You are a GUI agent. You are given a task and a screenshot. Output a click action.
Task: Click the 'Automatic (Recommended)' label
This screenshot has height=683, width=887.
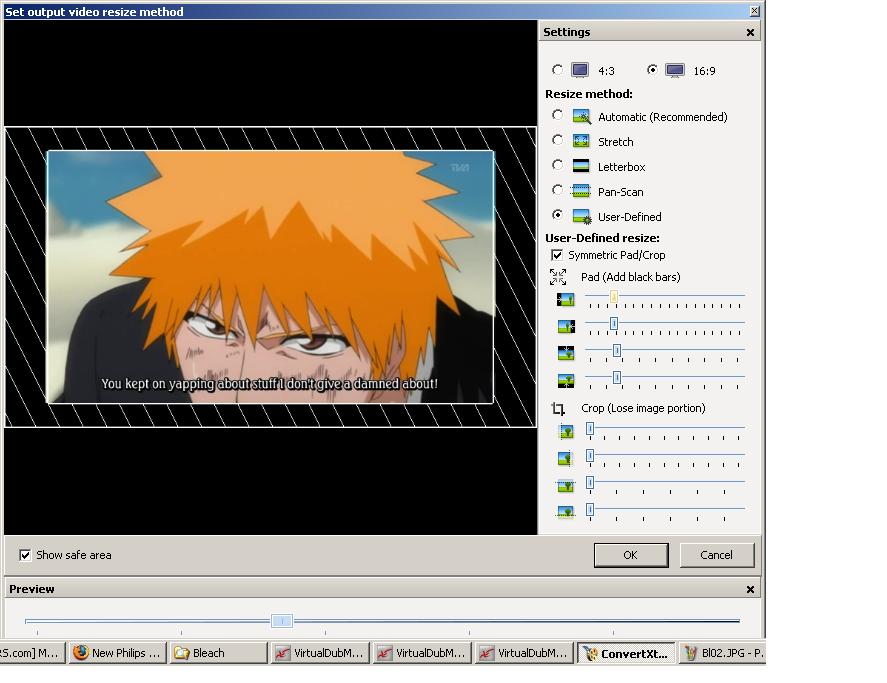tap(662, 117)
